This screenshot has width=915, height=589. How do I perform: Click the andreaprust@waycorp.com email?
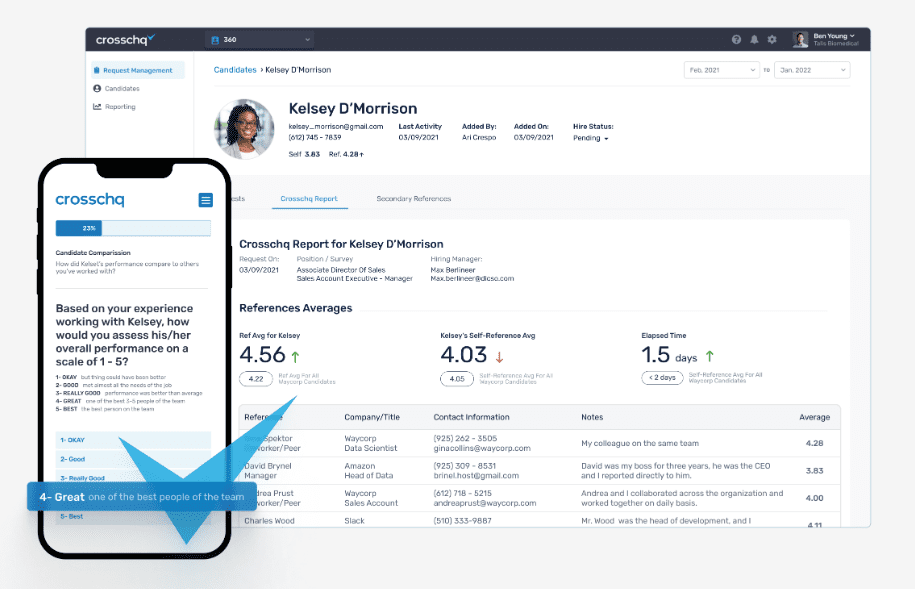[484, 503]
